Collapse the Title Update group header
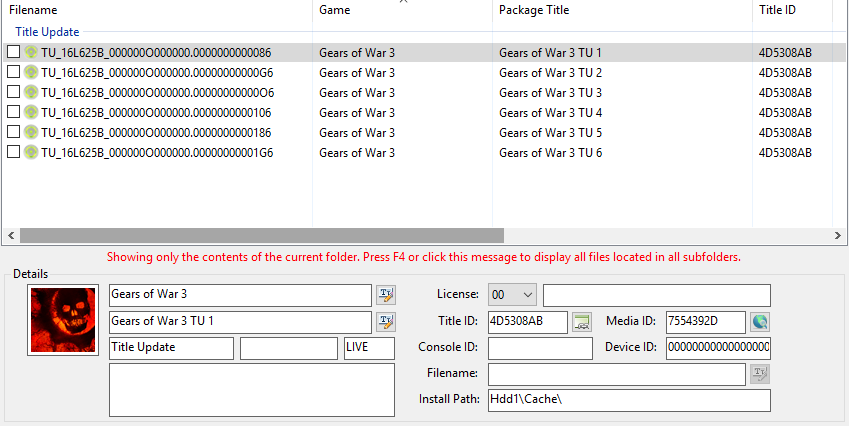849x426 pixels. [x=47, y=32]
